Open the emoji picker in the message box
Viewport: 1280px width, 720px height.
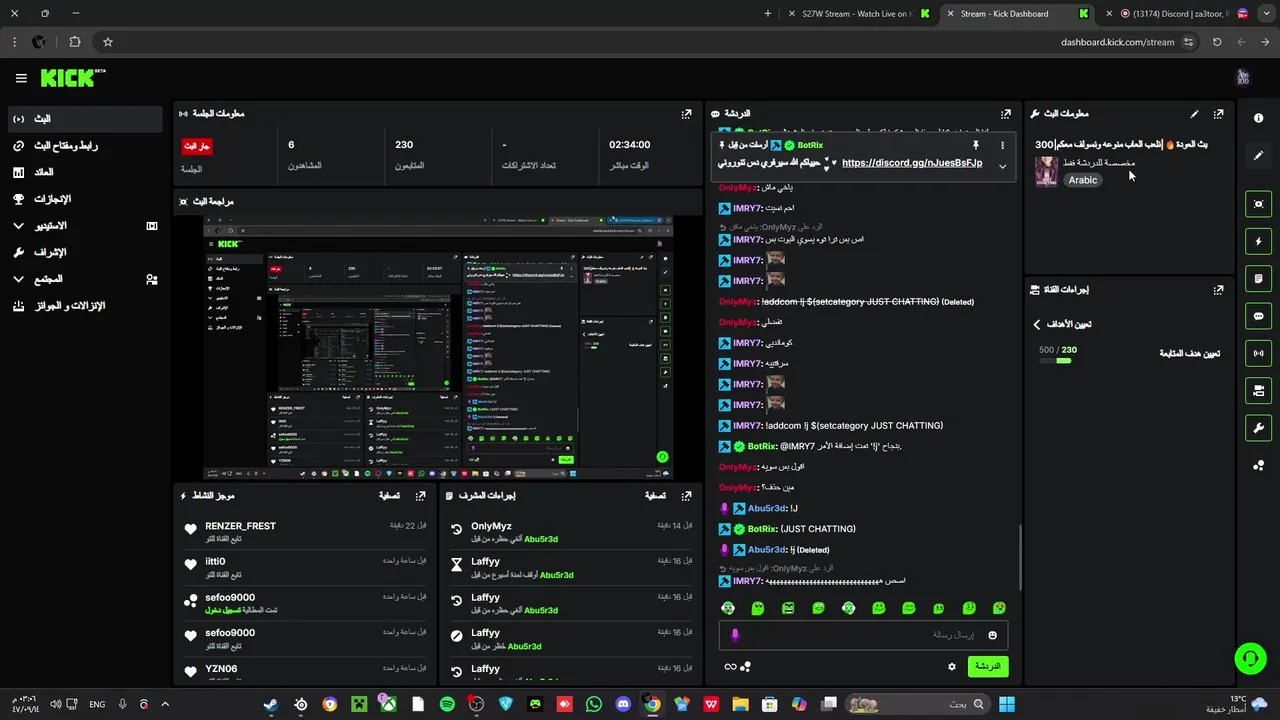992,635
